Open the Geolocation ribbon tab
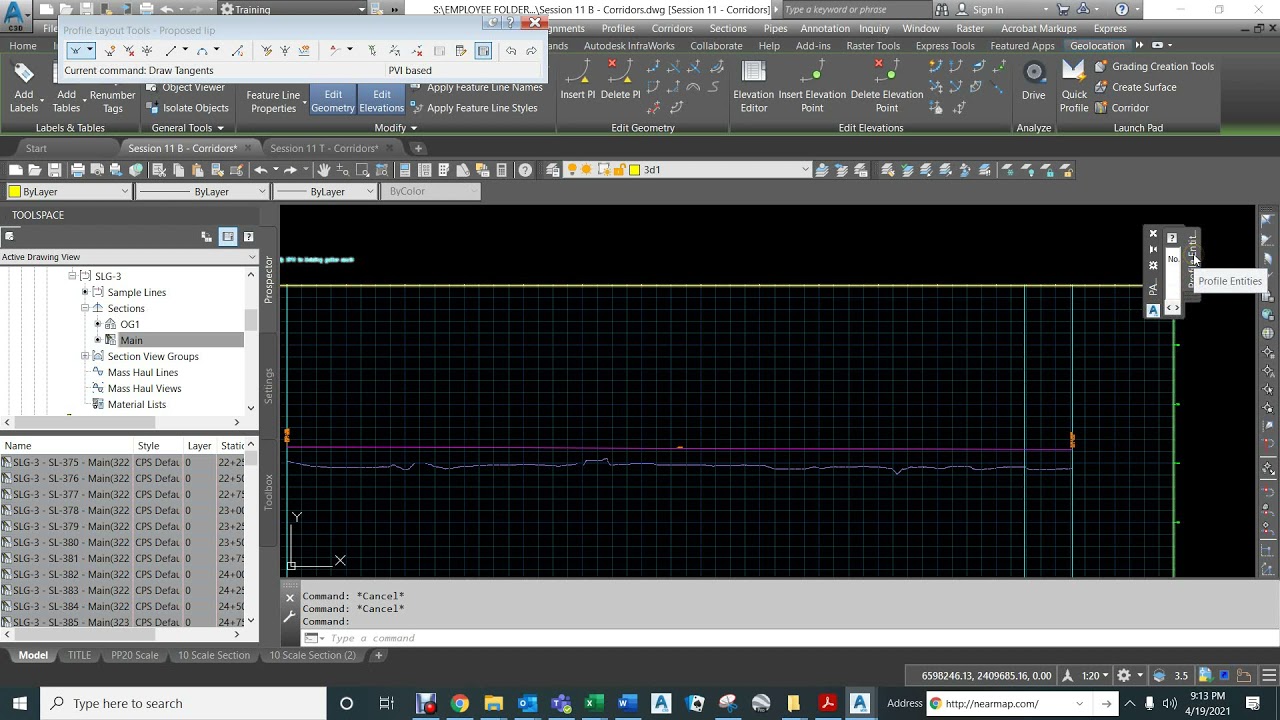Viewport: 1280px width, 720px height. pos(1097,45)
